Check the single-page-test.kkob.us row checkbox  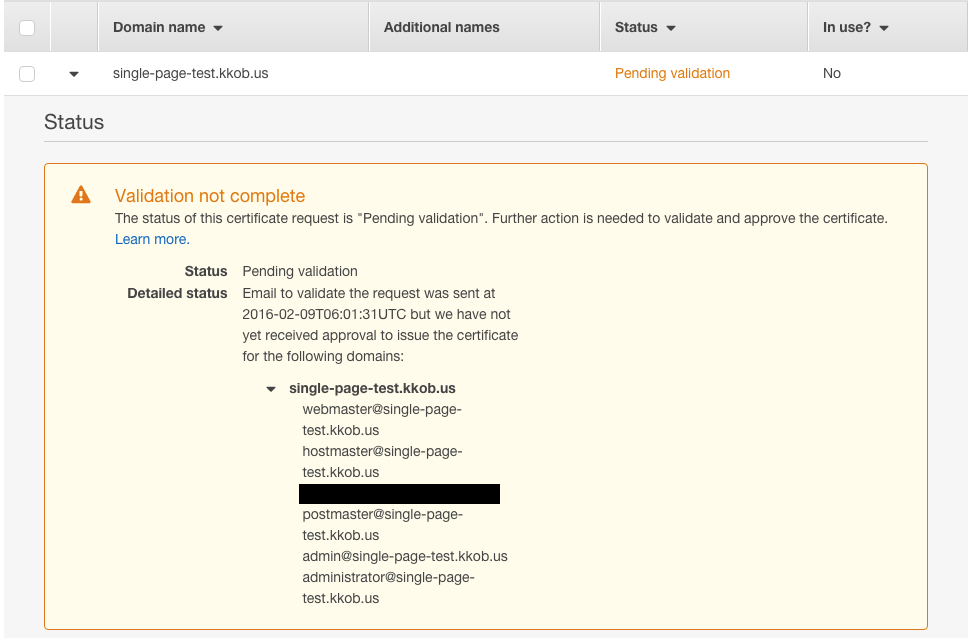coord(27,74)
